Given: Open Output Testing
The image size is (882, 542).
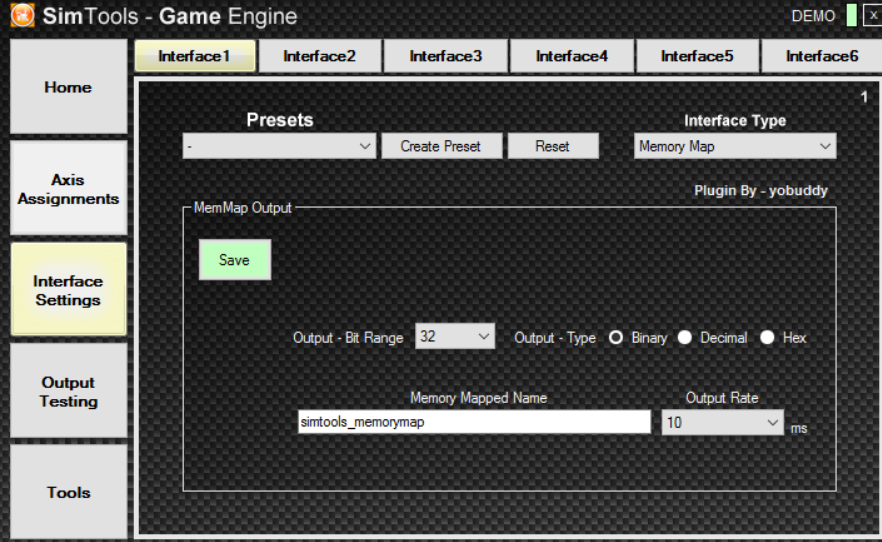Looking at the screenshot, I should coord(68,391).
